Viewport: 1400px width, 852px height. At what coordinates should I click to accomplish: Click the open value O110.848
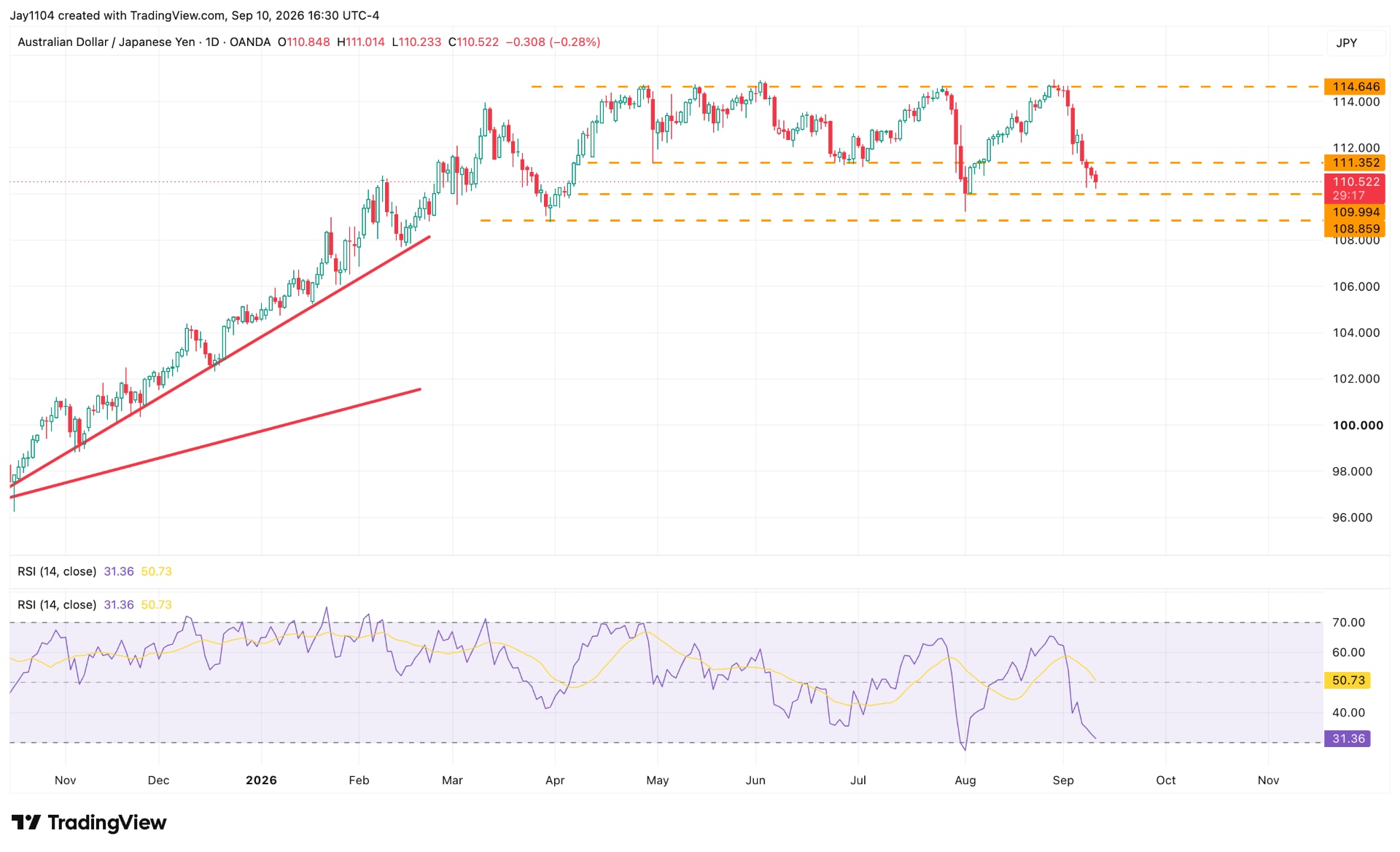click(x=303, y=42)
